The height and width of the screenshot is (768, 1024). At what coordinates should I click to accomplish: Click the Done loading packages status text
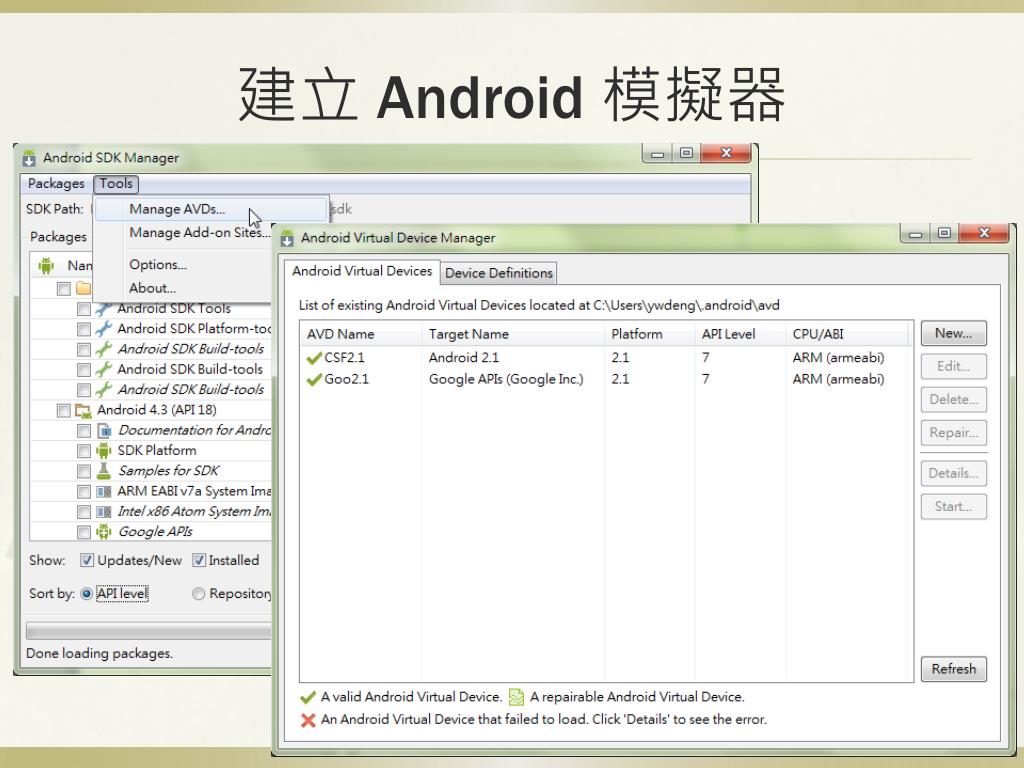pos(99,654)
